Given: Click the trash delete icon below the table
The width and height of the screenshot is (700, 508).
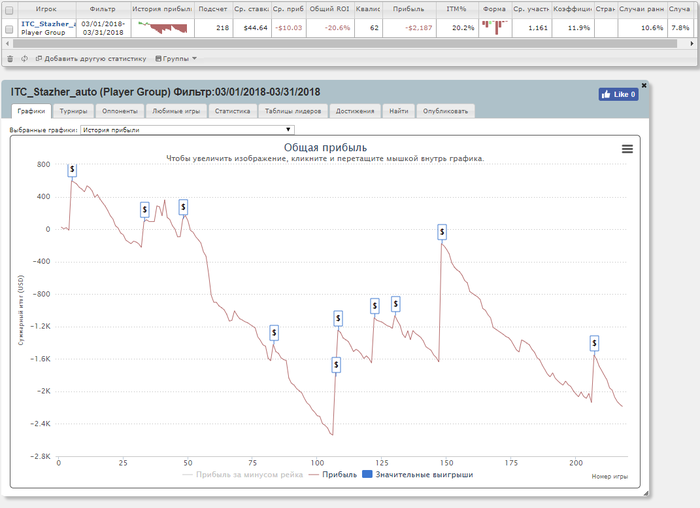Looking at the screenshot, I should click(10, 58).
